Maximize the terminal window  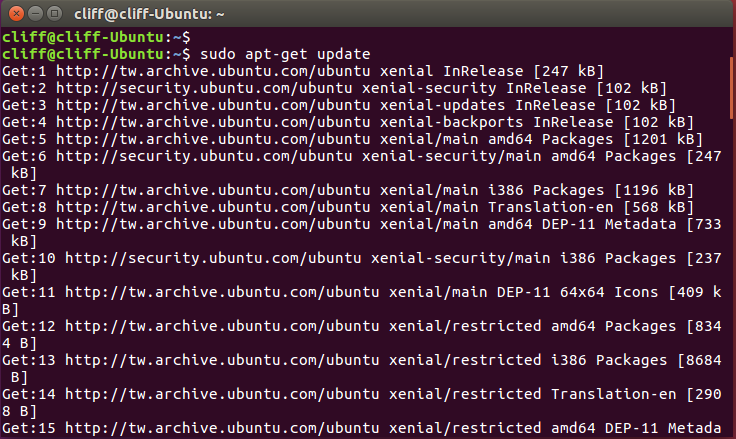[x=54, y=14]
